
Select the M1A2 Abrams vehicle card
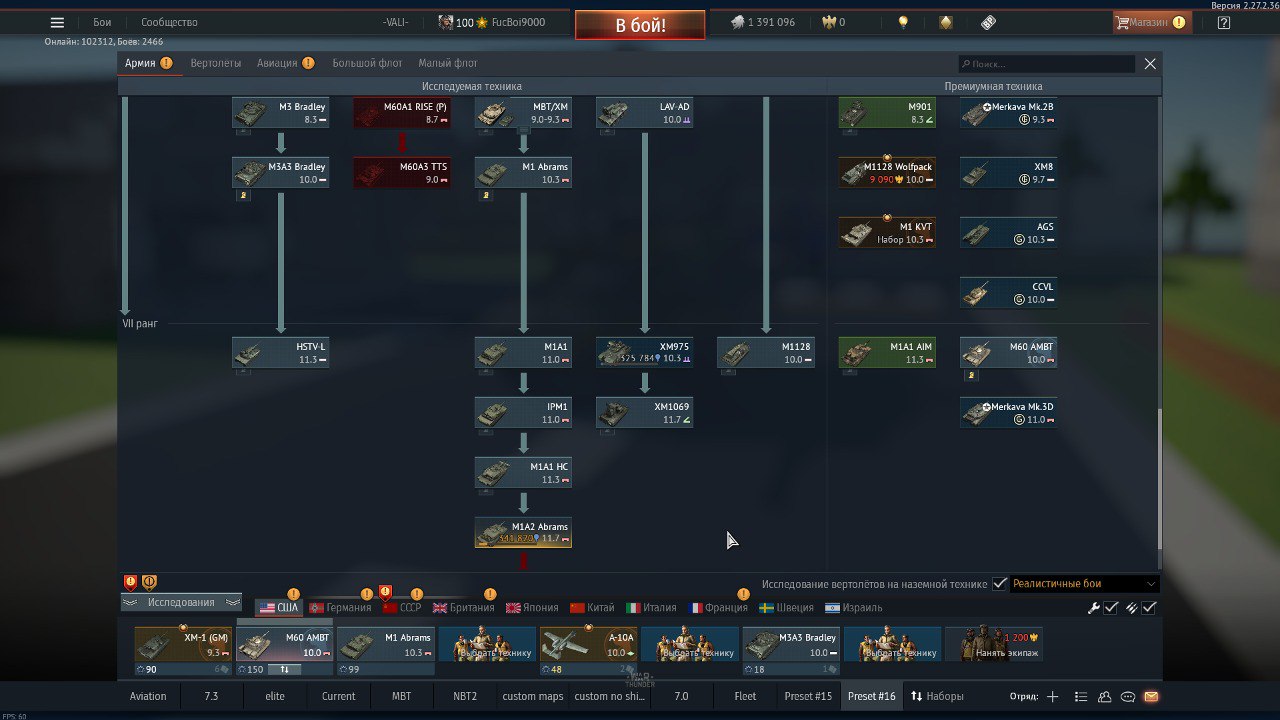click(523, 533)
